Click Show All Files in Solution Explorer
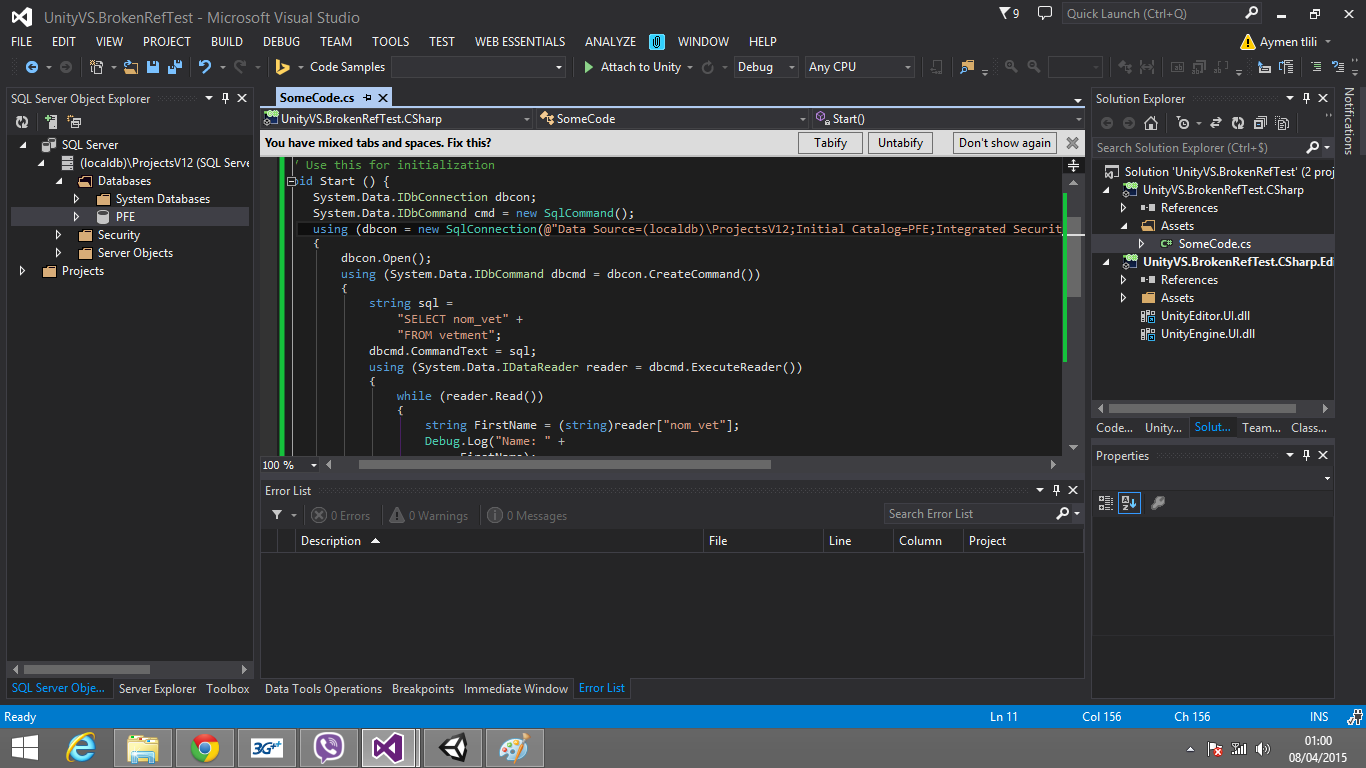Image resolution: width=1366 pixels, height=768 pixels. point(1281,123)
